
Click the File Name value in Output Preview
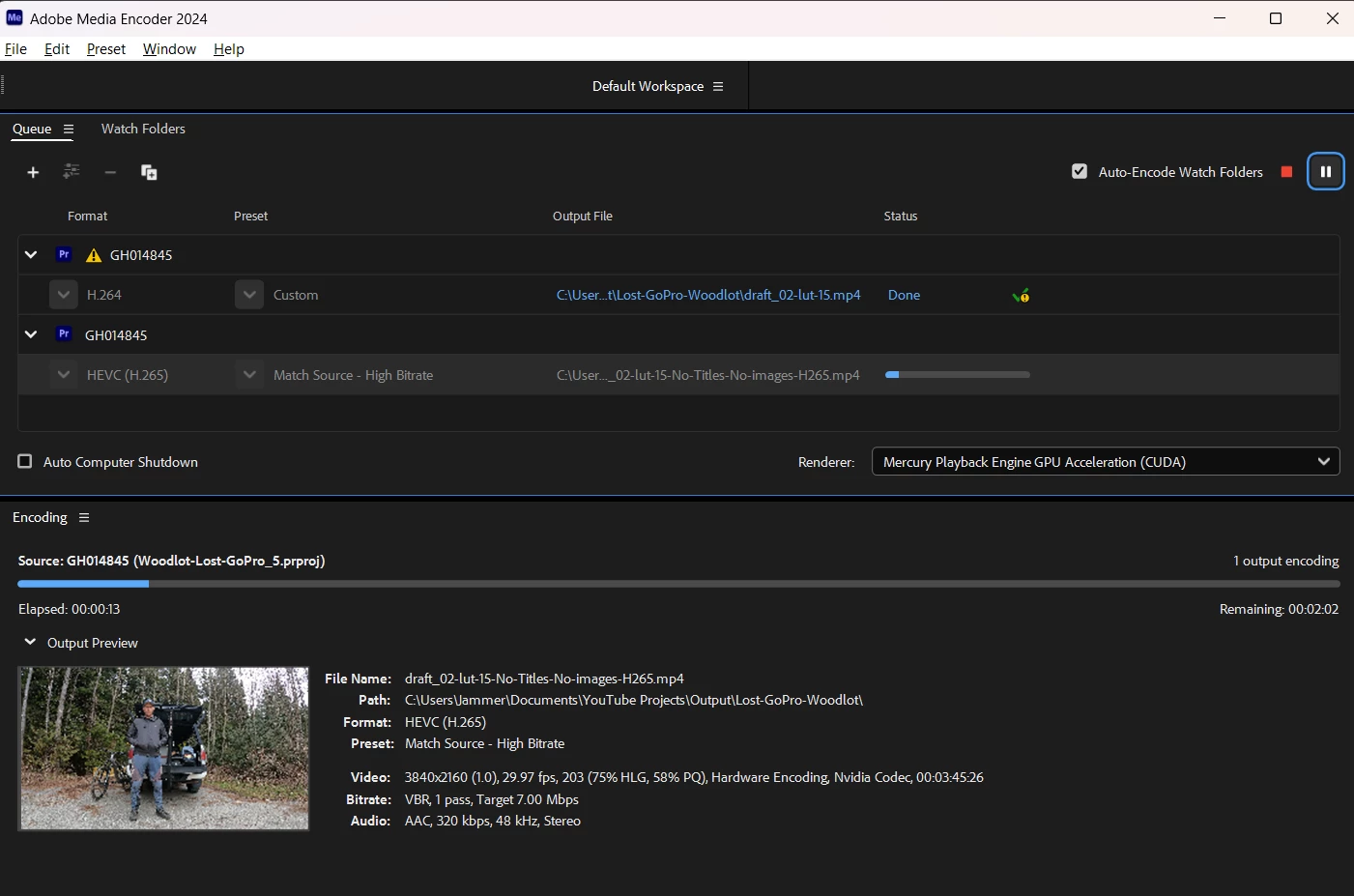pyautogui.click(x=544, y=679)
